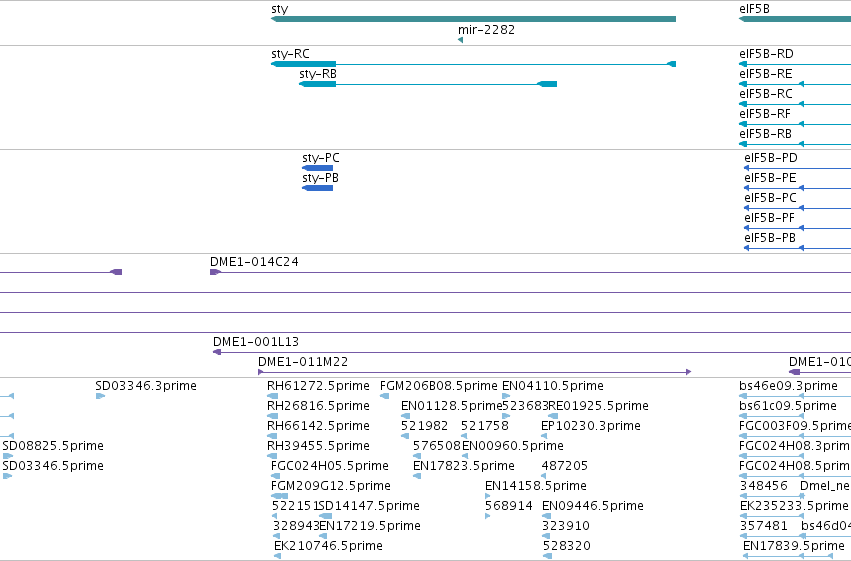Click the mir-2282 gene label
The width and height of the screenshot is (851, 561).
tap(486, 30)
